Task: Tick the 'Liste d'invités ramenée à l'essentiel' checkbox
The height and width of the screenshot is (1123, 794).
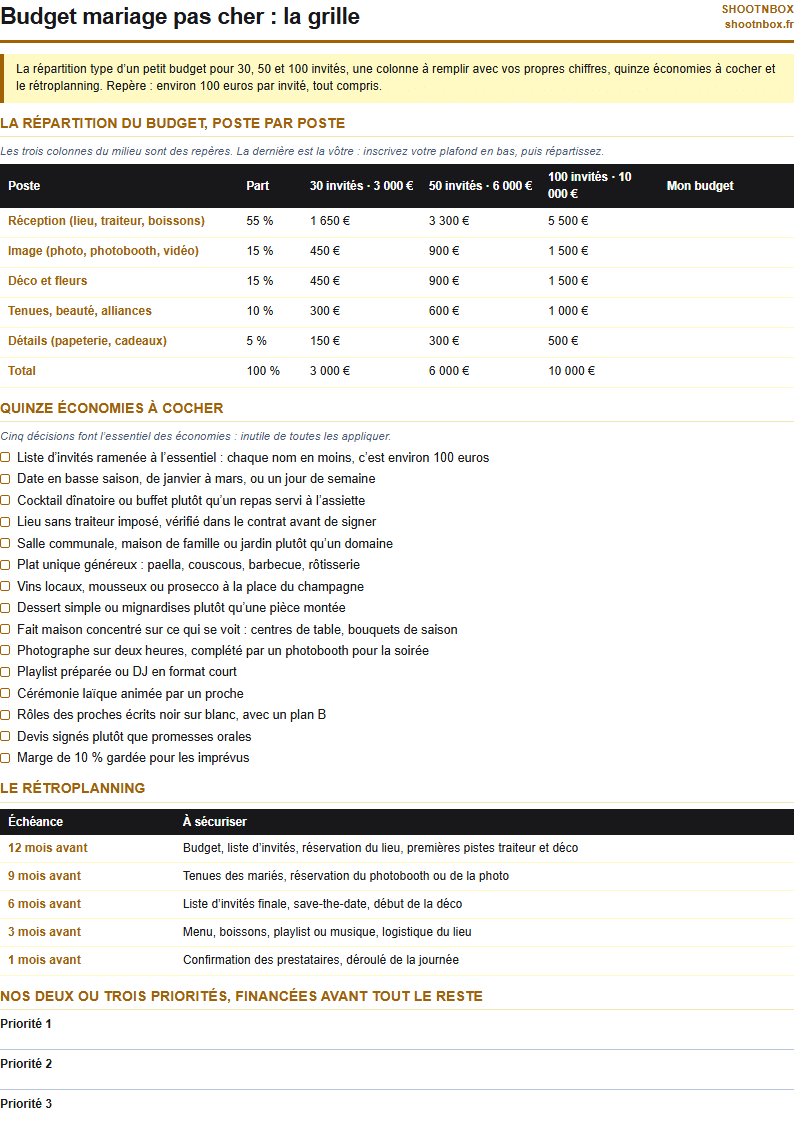Action: [x=5, y=458]
